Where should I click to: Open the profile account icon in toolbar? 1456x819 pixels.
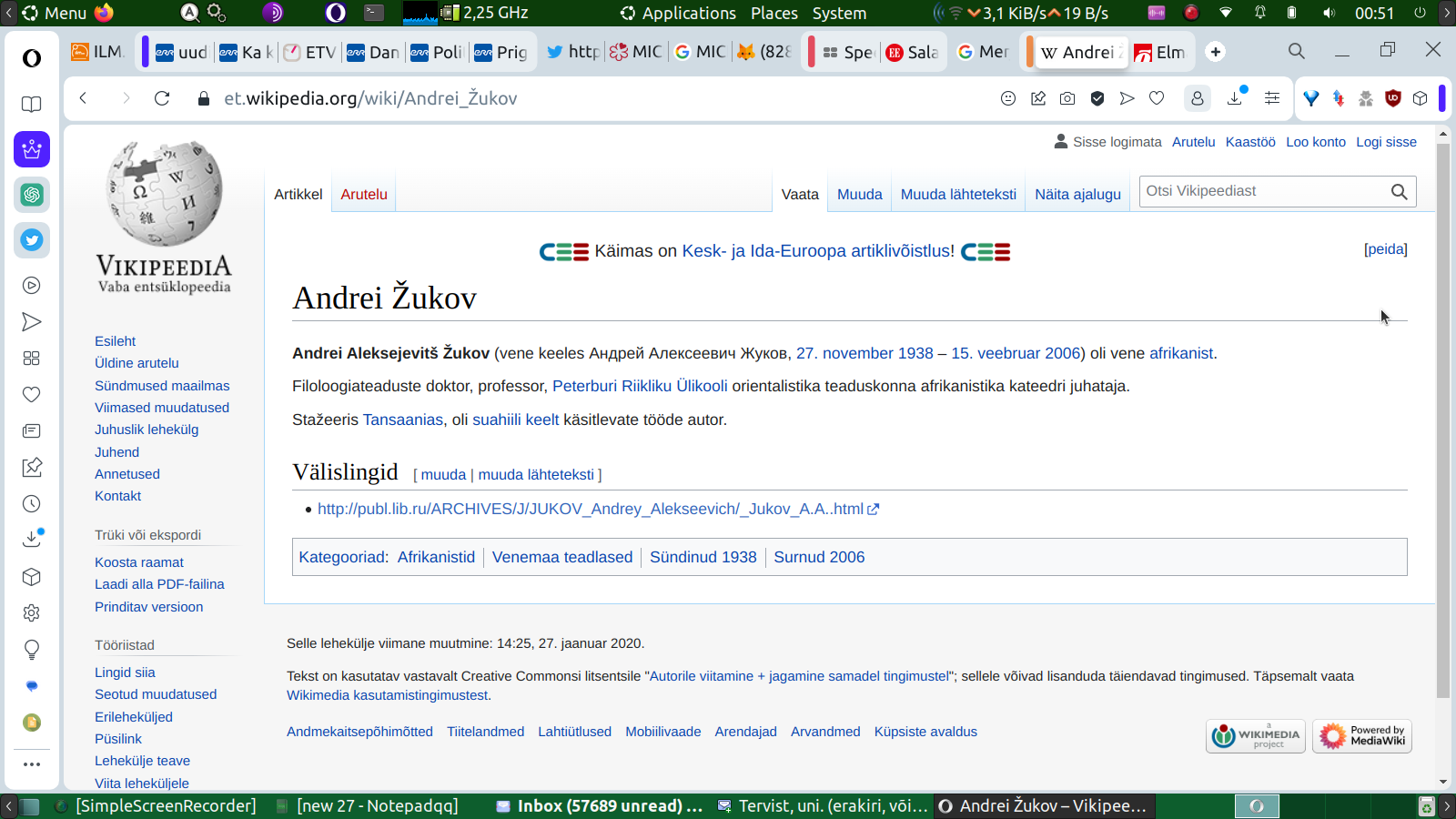[1198, 98]
